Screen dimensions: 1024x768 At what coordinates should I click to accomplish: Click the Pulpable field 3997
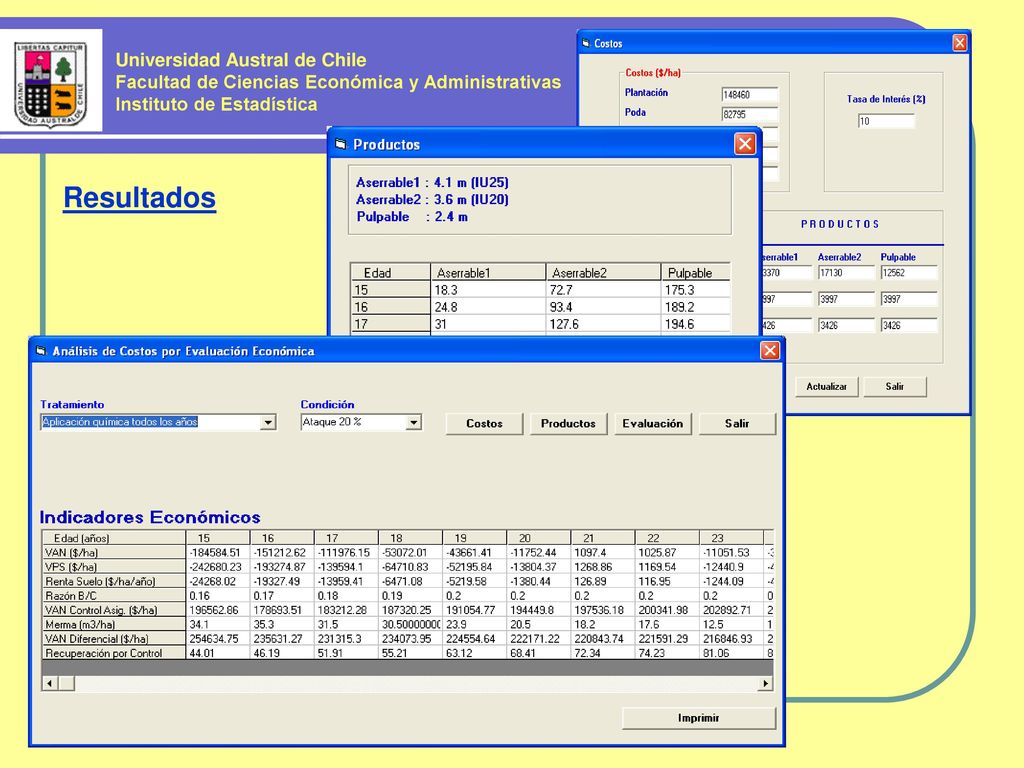(x=909, y=299)
